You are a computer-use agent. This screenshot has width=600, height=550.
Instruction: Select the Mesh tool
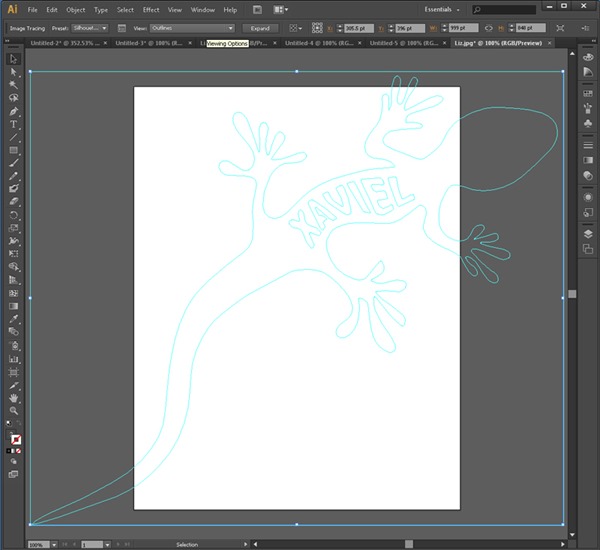(x=13, y=293)
